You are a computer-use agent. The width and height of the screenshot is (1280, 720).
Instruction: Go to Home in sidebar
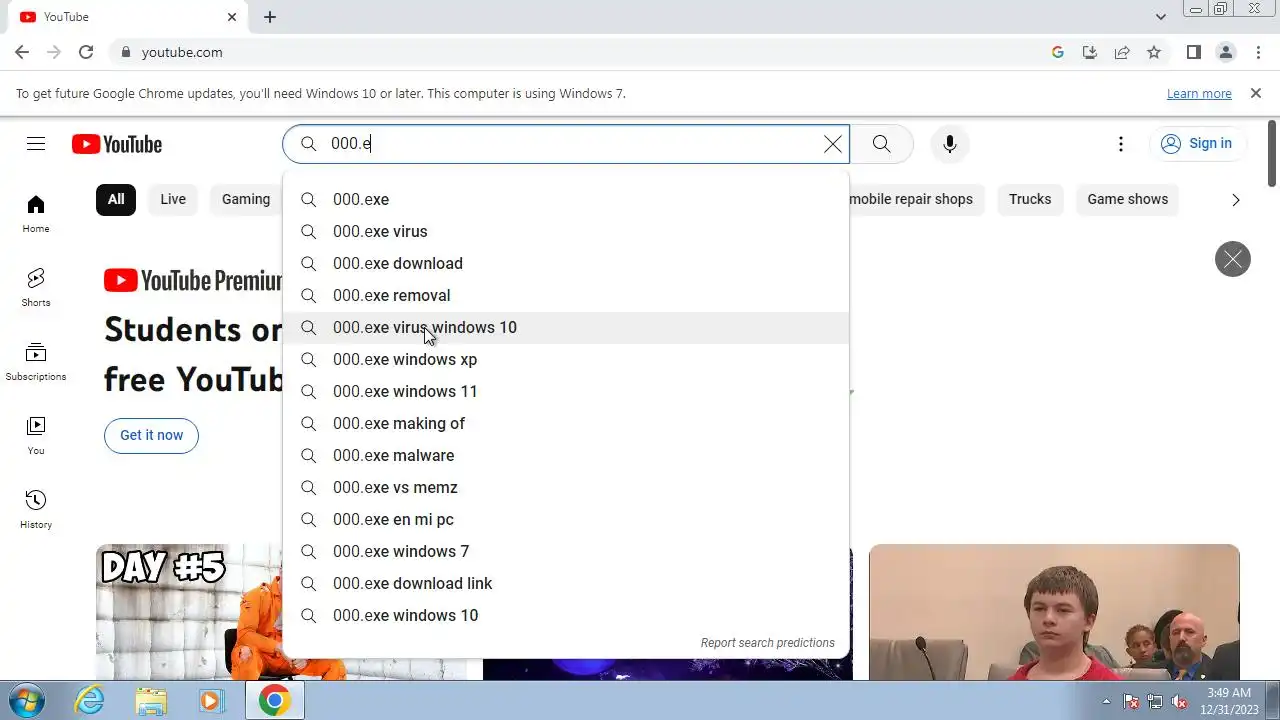click(x=36, y=213)
